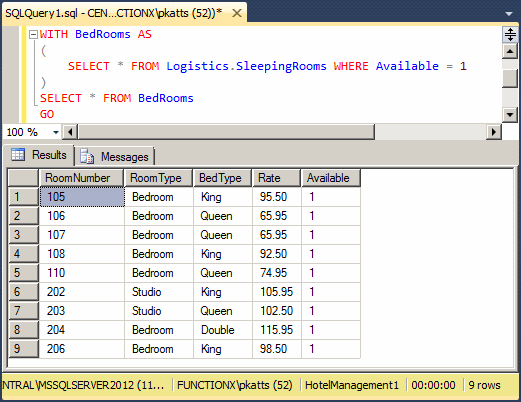
Task: Open the active documents dropdown arrow
Action: pyautogui.click(x=509, y=14)
